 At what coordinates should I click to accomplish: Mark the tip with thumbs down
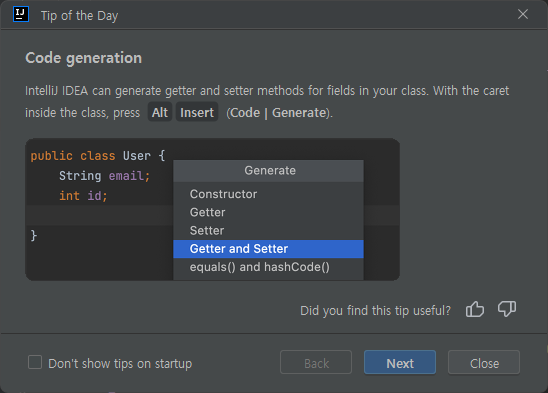[507, 309]
